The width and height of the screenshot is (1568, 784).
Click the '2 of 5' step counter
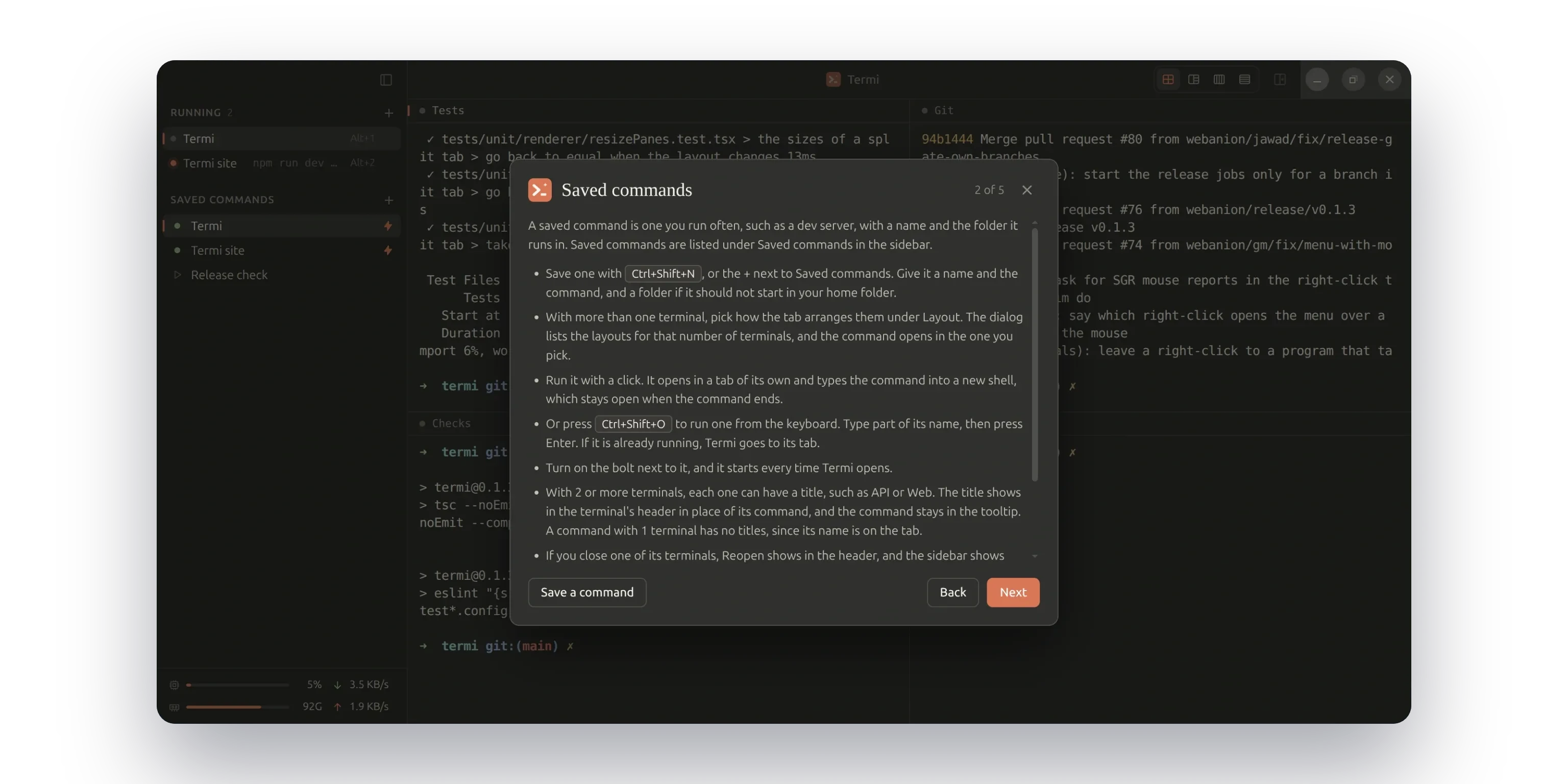[x=989, y=190]
